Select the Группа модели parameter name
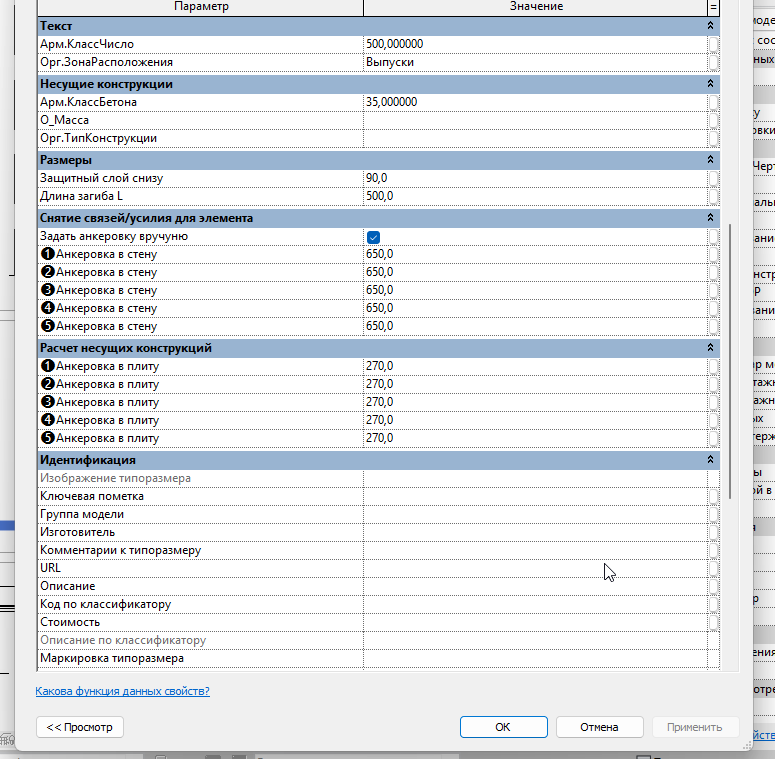Viewport: 775px width, 759px height. (x=82, y=514)
